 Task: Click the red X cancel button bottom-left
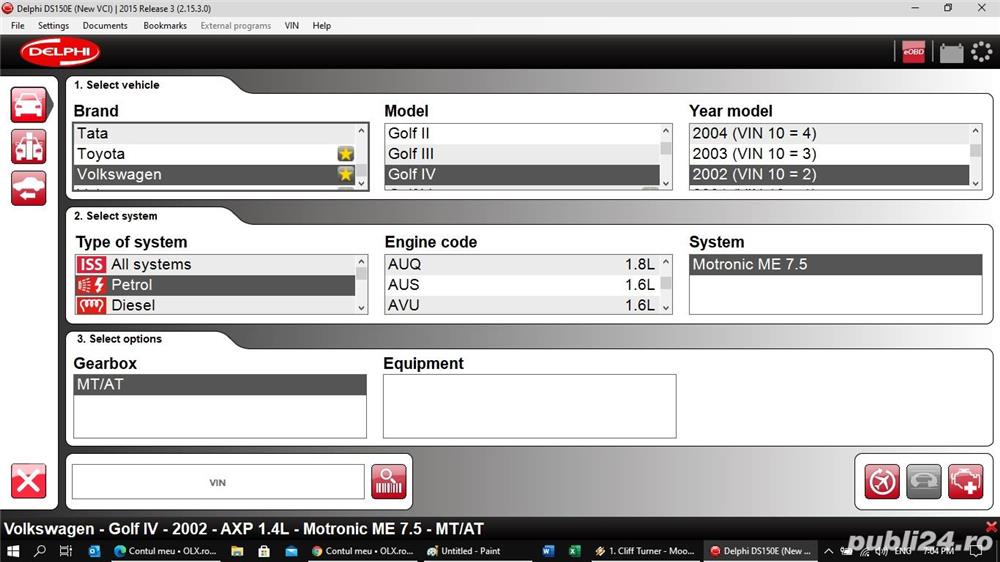click(28, 481)
